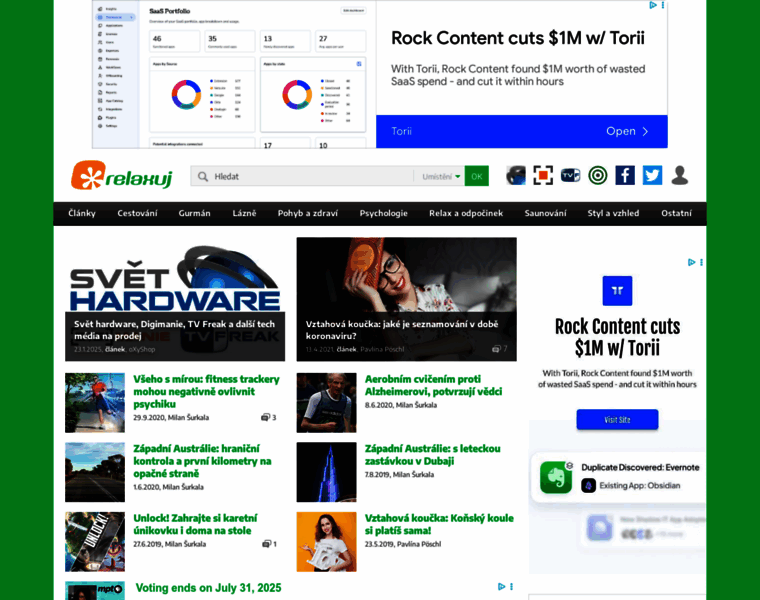
Task: Open article Vztahová koučka: Koňský koule
Action: point(439,524)
